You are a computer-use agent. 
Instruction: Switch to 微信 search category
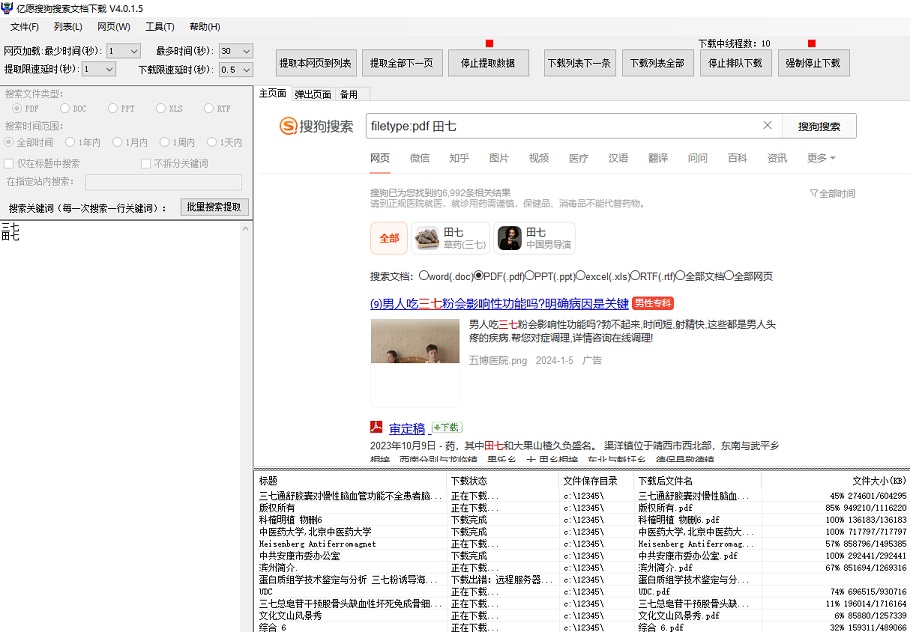[420, 158]
